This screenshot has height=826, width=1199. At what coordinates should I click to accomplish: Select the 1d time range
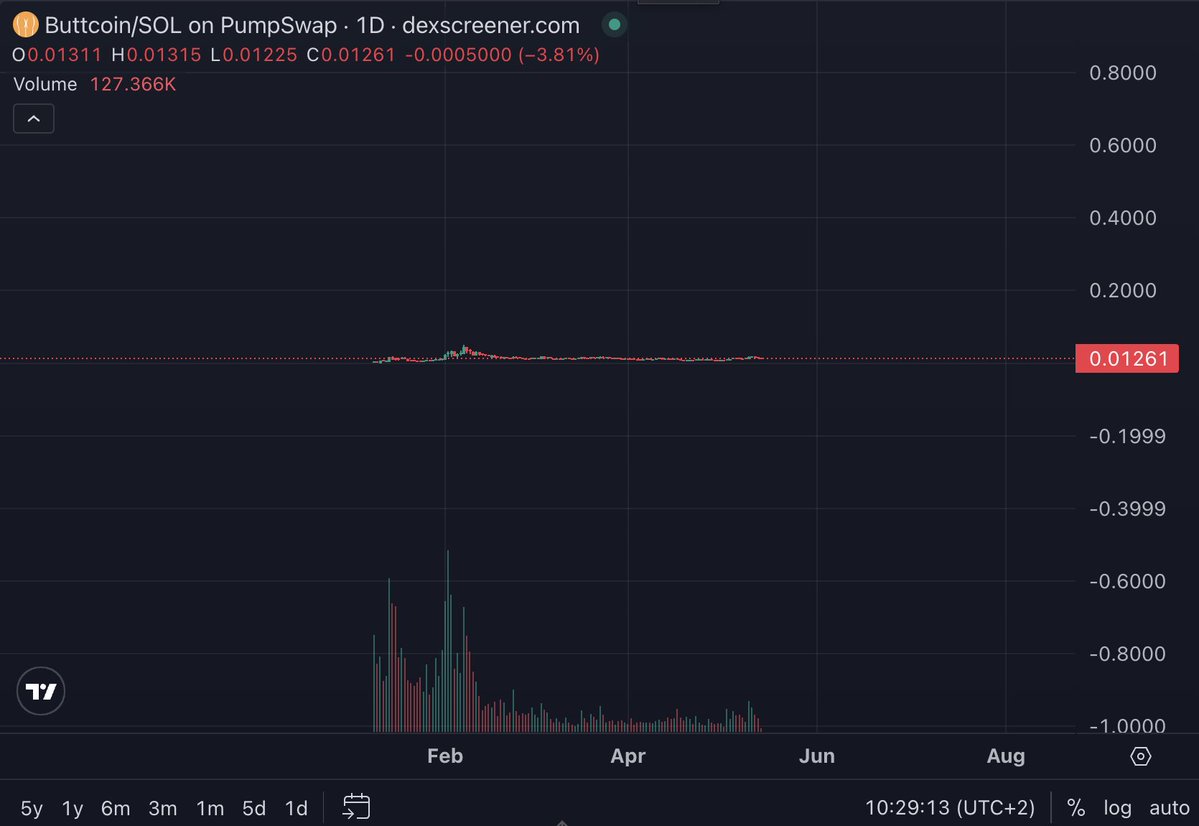pos(296,808)
